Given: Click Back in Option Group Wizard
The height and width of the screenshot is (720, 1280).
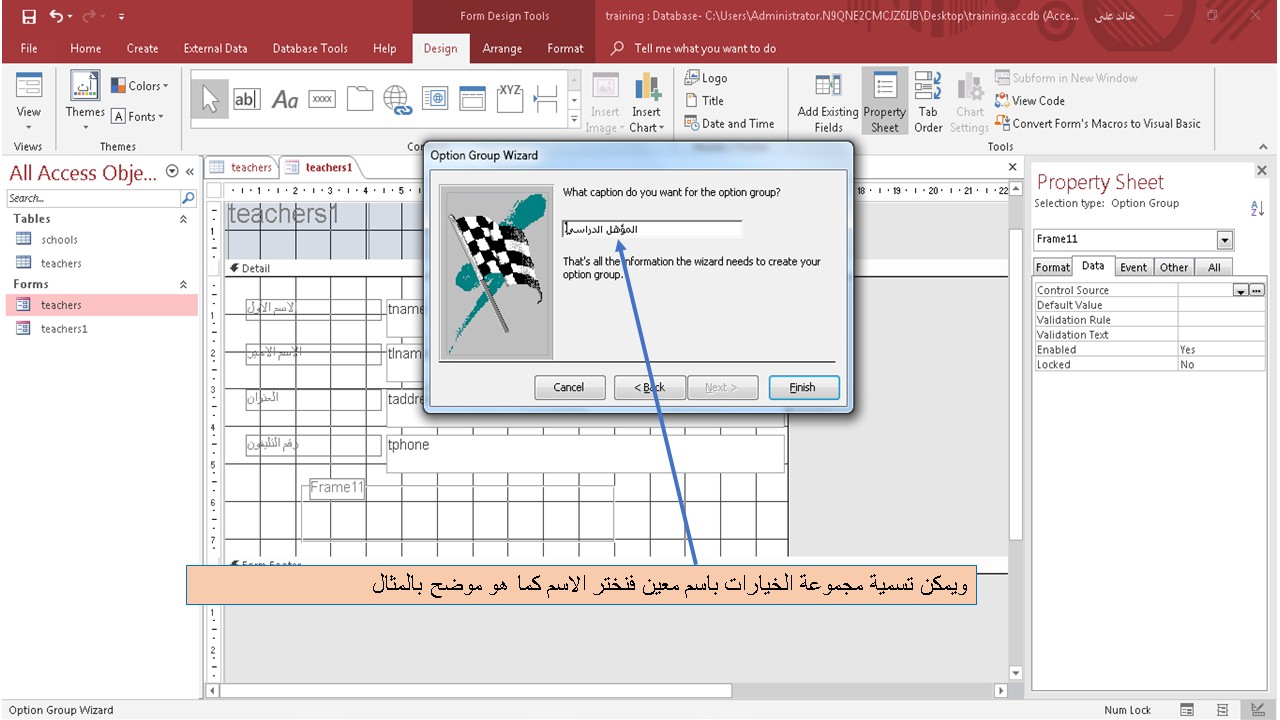Looking at the screenshot, I should coord(650,387).
